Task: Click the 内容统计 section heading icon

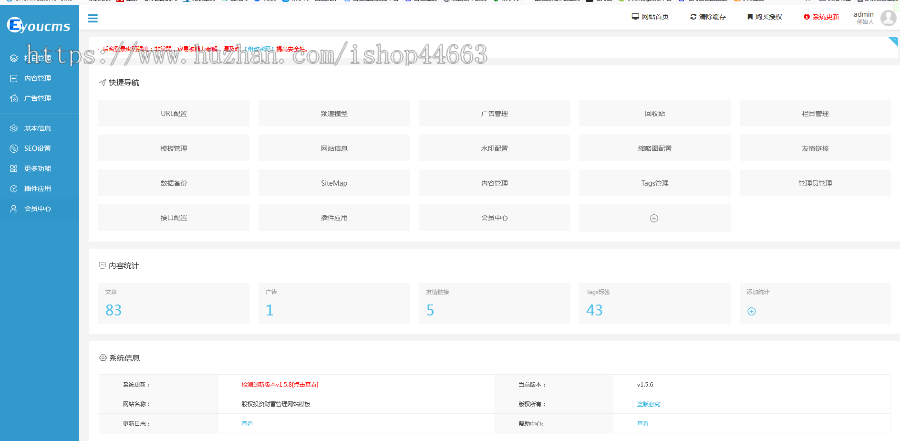Action: click(103, 266)
